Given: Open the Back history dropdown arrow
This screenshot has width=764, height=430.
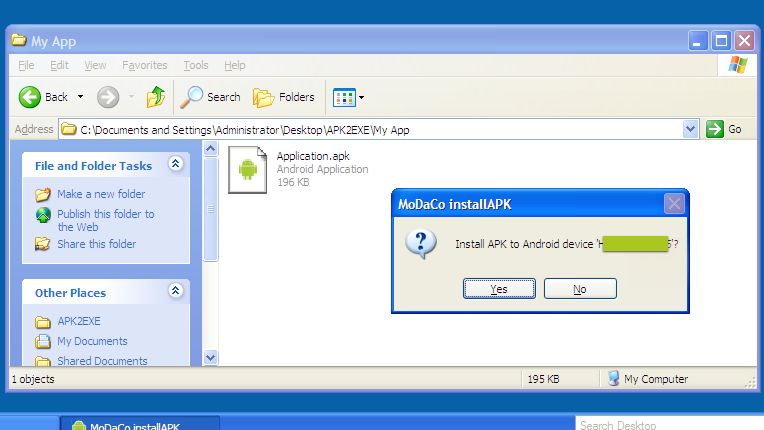Looking at the screenshot, I should pos(80,97).
